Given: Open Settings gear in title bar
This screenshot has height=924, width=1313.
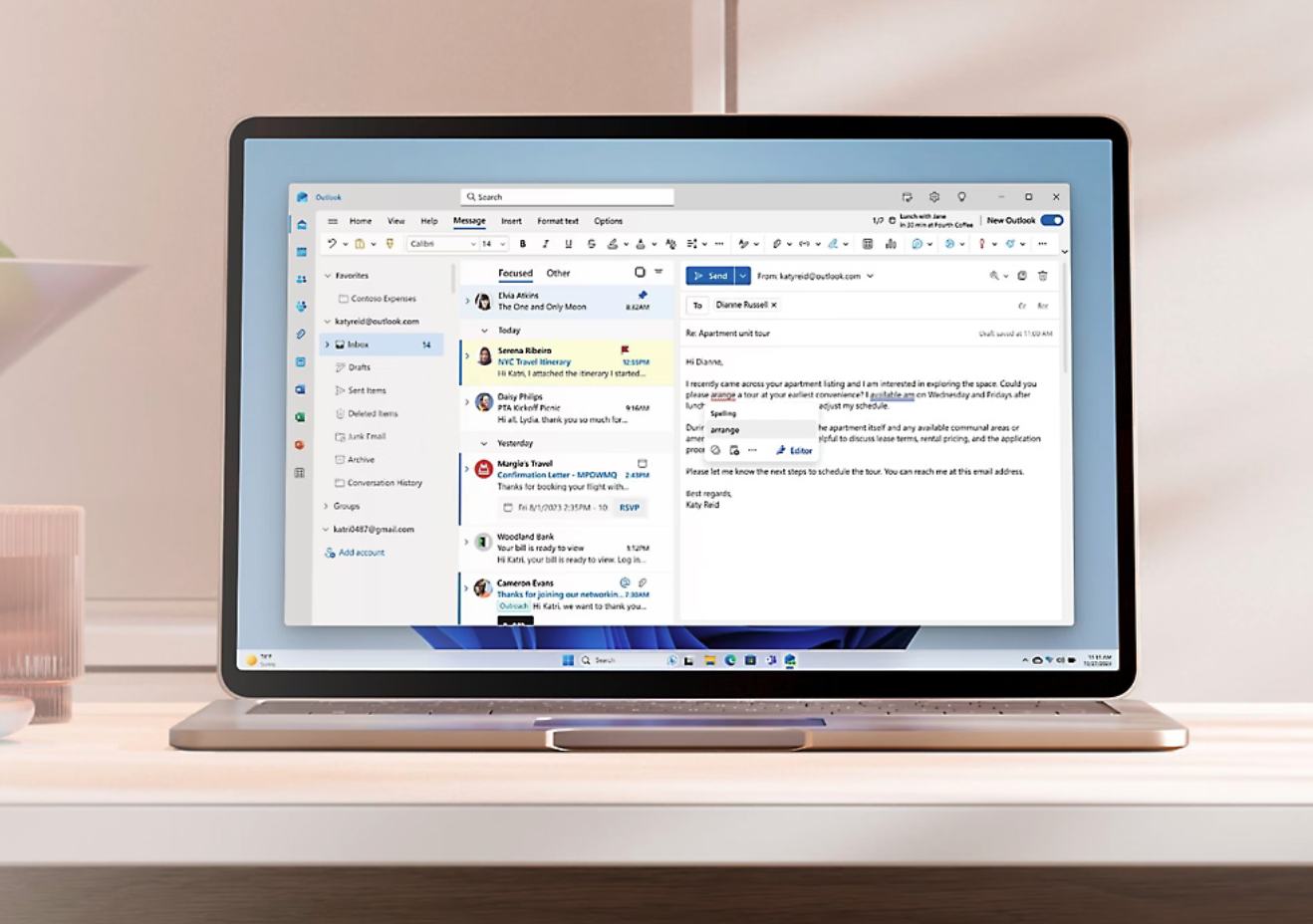Looking at the screenshot, I should click(934, 197).
